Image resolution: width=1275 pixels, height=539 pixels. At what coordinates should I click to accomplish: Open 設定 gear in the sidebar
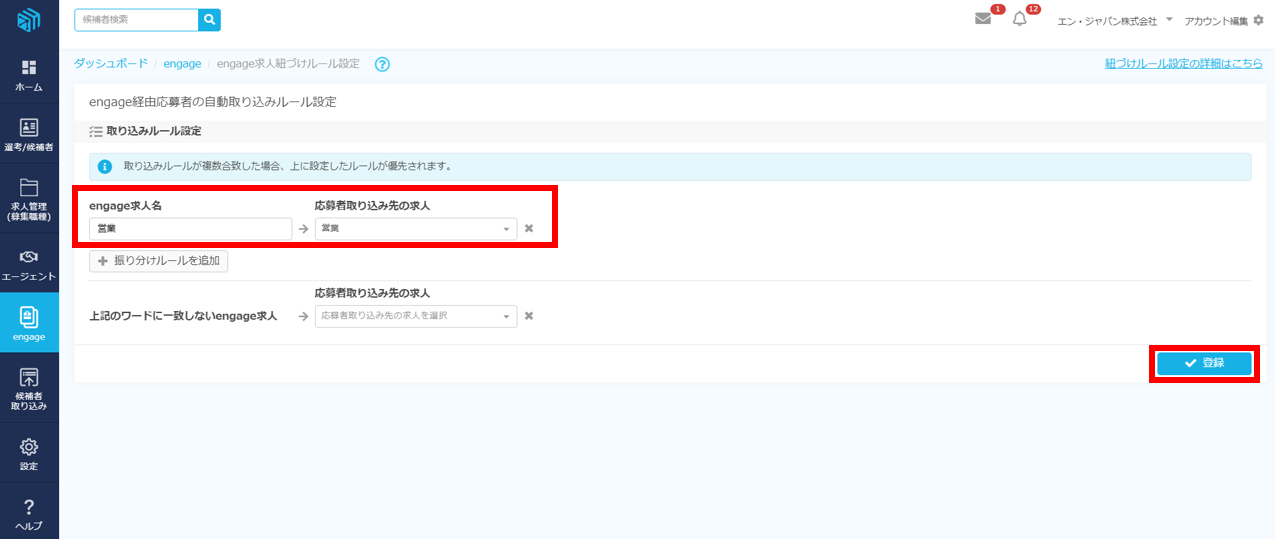29,453
